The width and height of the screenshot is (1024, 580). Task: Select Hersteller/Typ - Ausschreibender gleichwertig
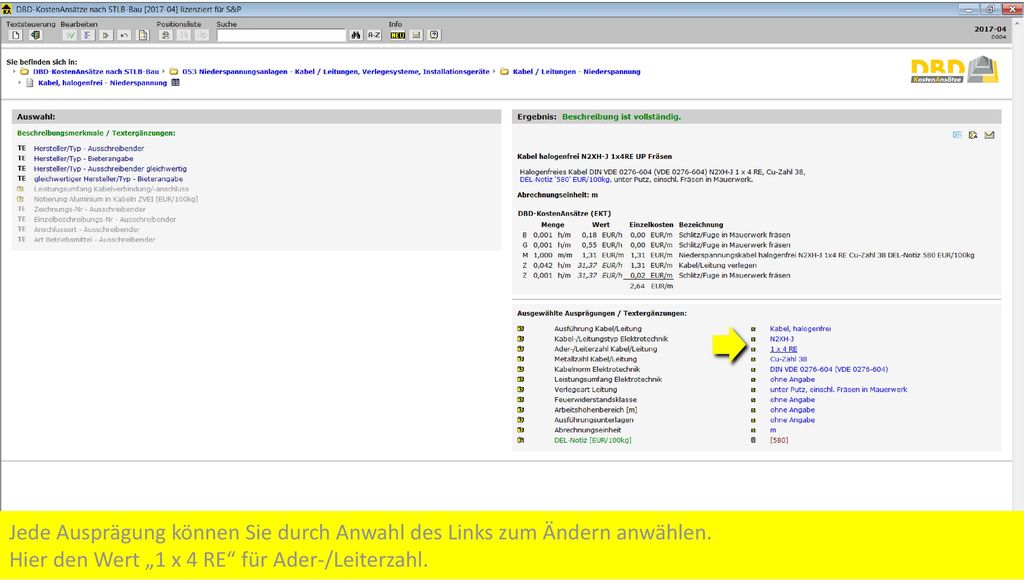[x=110, y=169]
